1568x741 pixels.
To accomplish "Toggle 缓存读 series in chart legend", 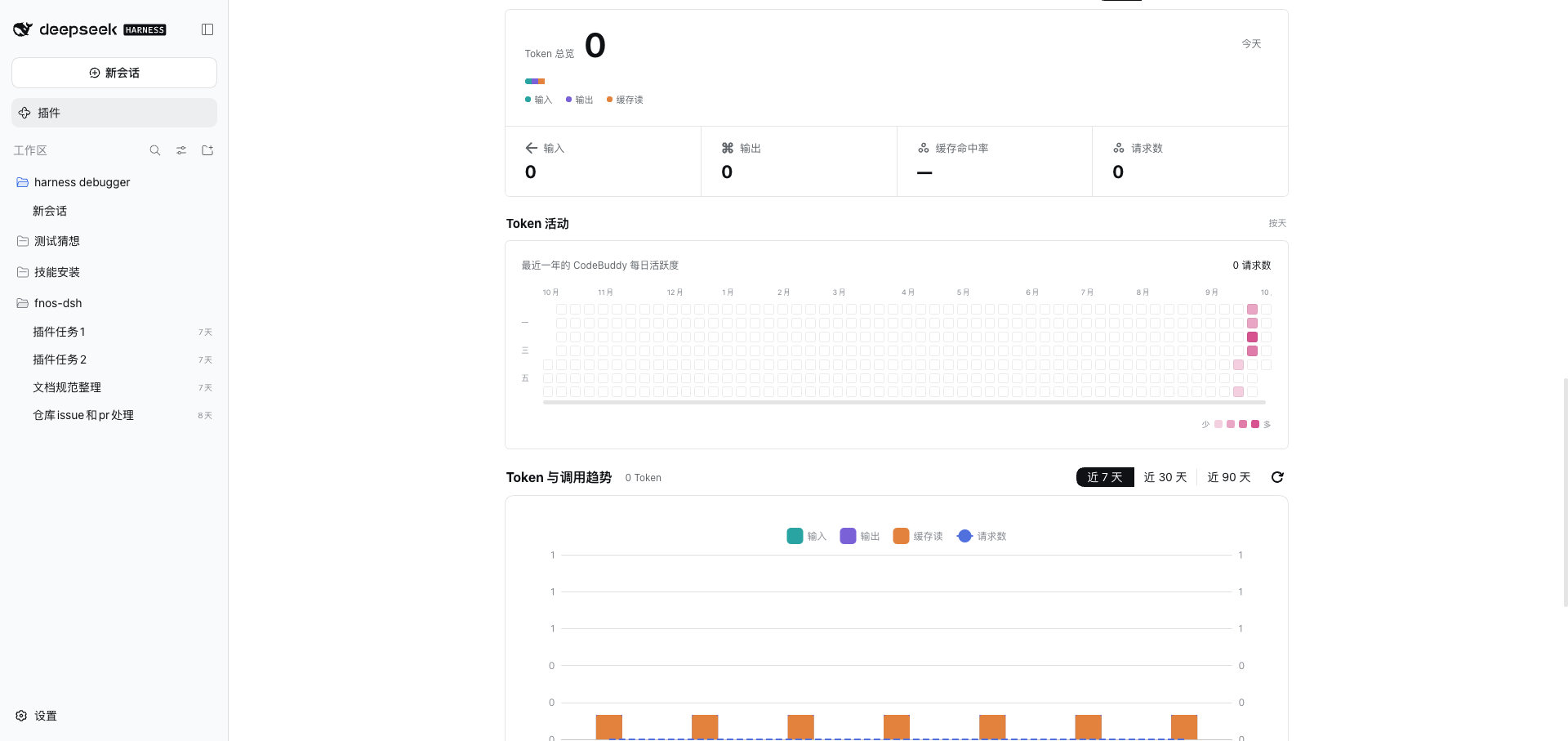I will coord(918,536).
